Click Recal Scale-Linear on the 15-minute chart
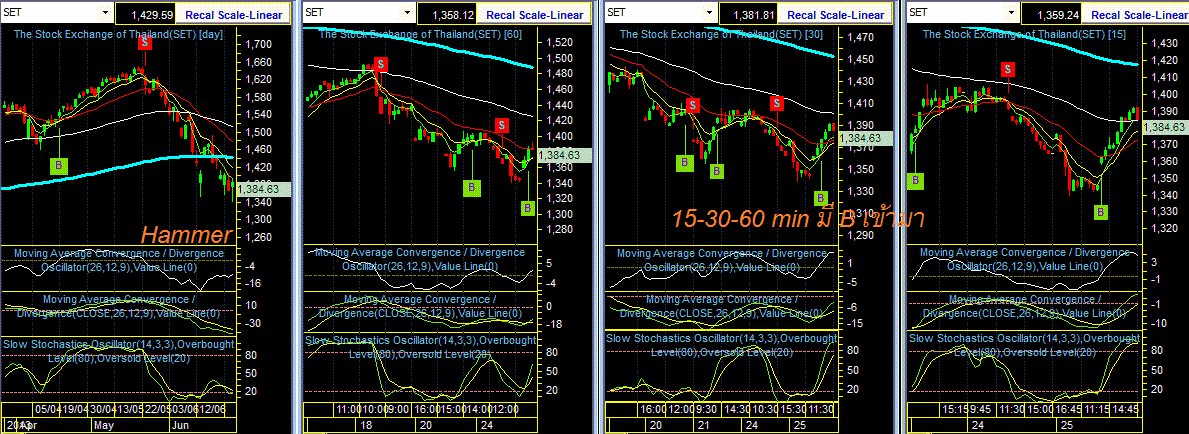Image resolution: width=1189 pixels, height=434 pixels. click(1137, 14)
